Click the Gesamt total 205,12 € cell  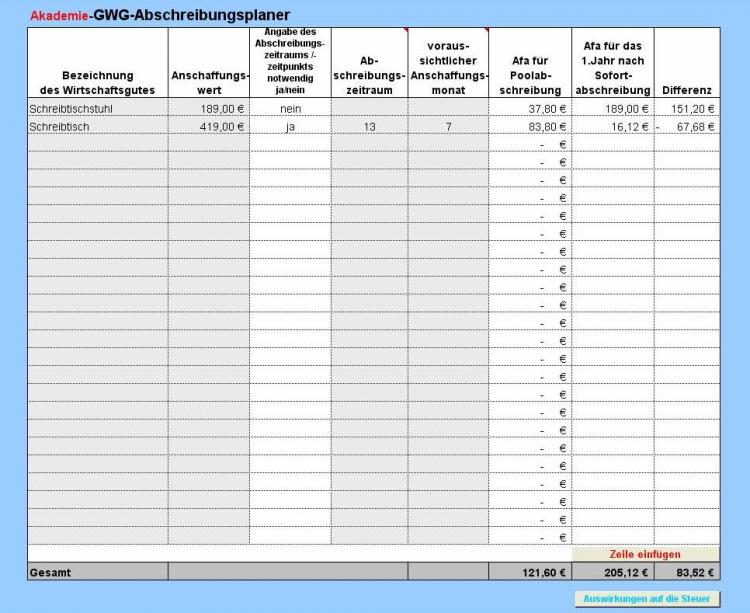pyautogui.click(x=612, y=573)
